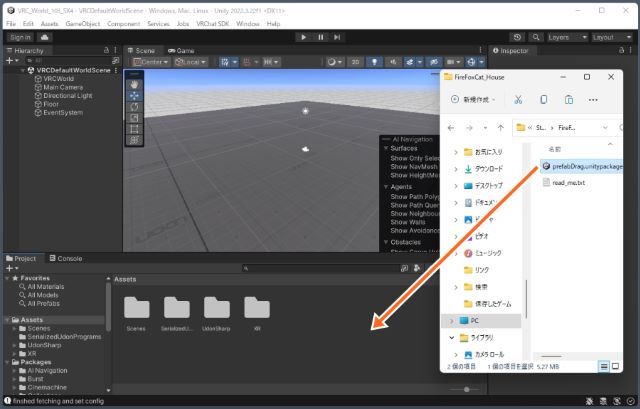
Task: Select prefabDrag.unitypackage file in Explorer
Action: point(582,166)
